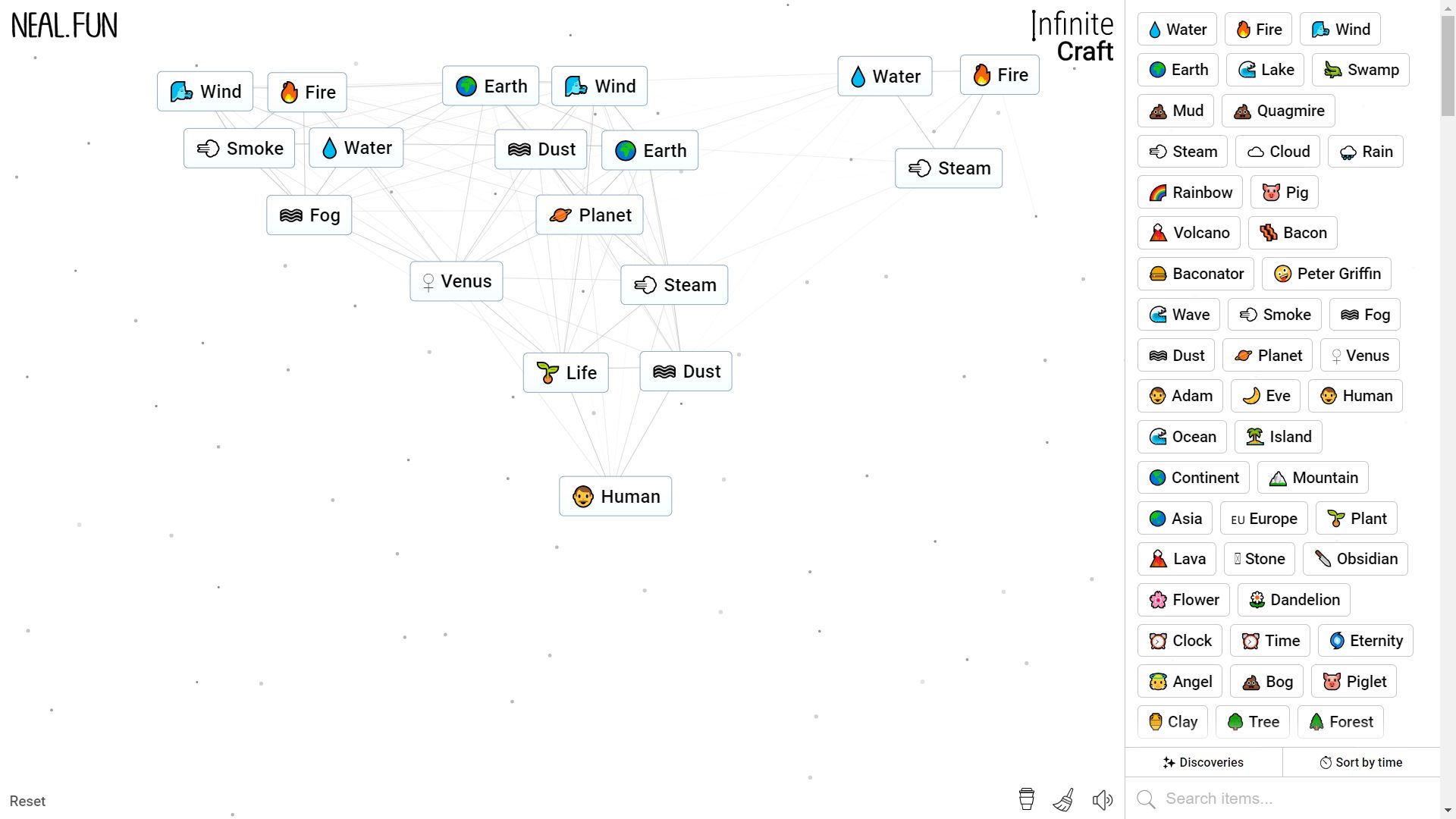Click the save/coffee cup icon bottom
The width and height of the screenshot is (1456, 819).
pos(1027,800)
